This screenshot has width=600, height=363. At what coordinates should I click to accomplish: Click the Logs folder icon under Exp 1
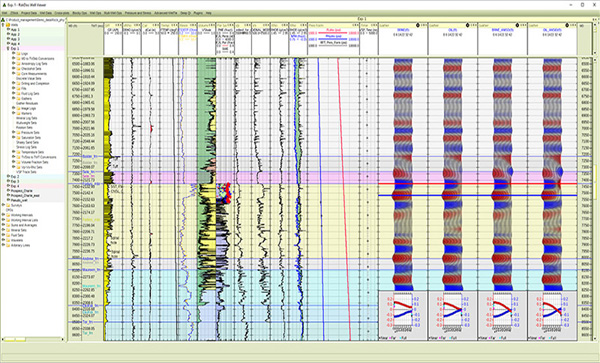pyautogui.click(x=18, y=54)
